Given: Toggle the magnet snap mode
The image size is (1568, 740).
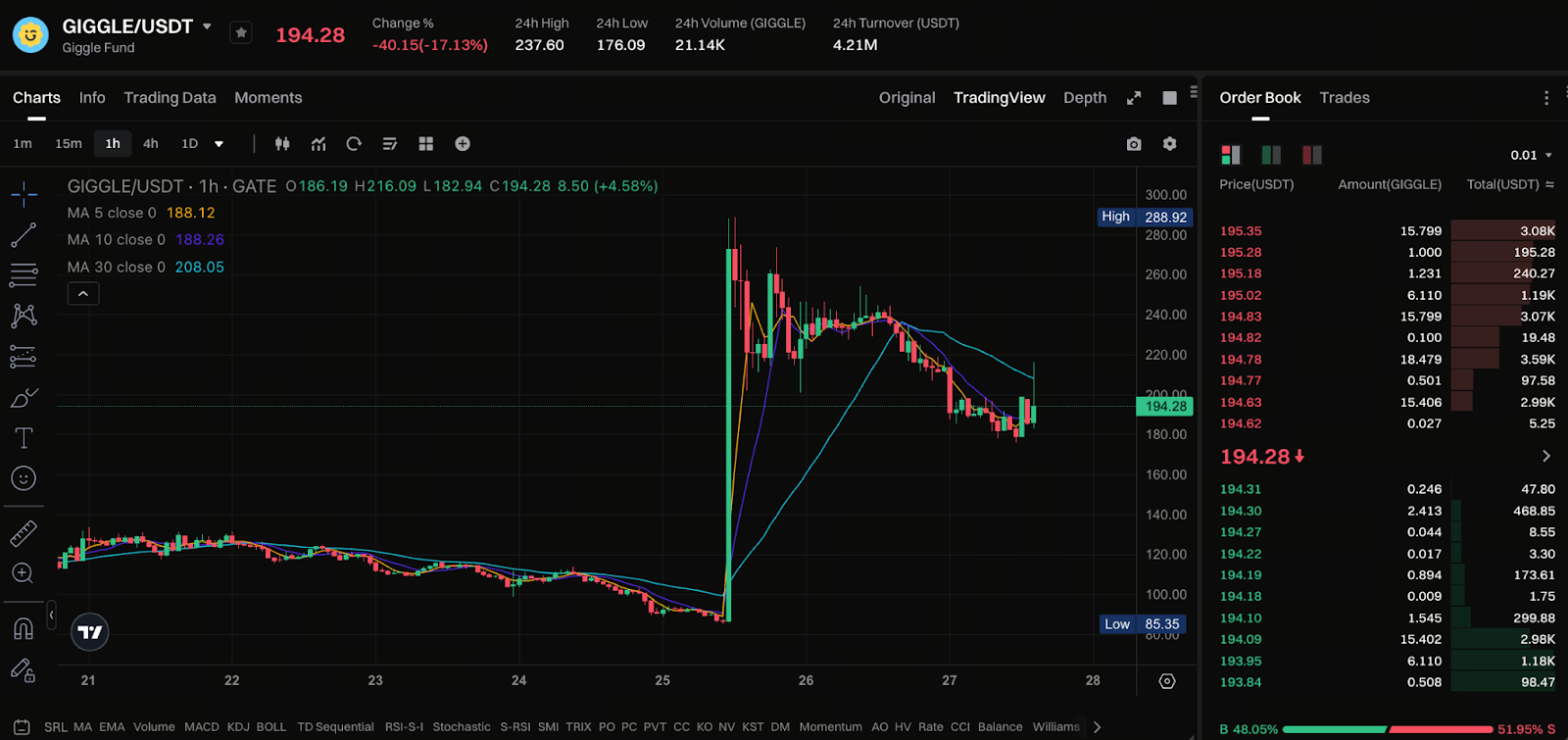Looking at the screenshot, I should coord(24,628).
